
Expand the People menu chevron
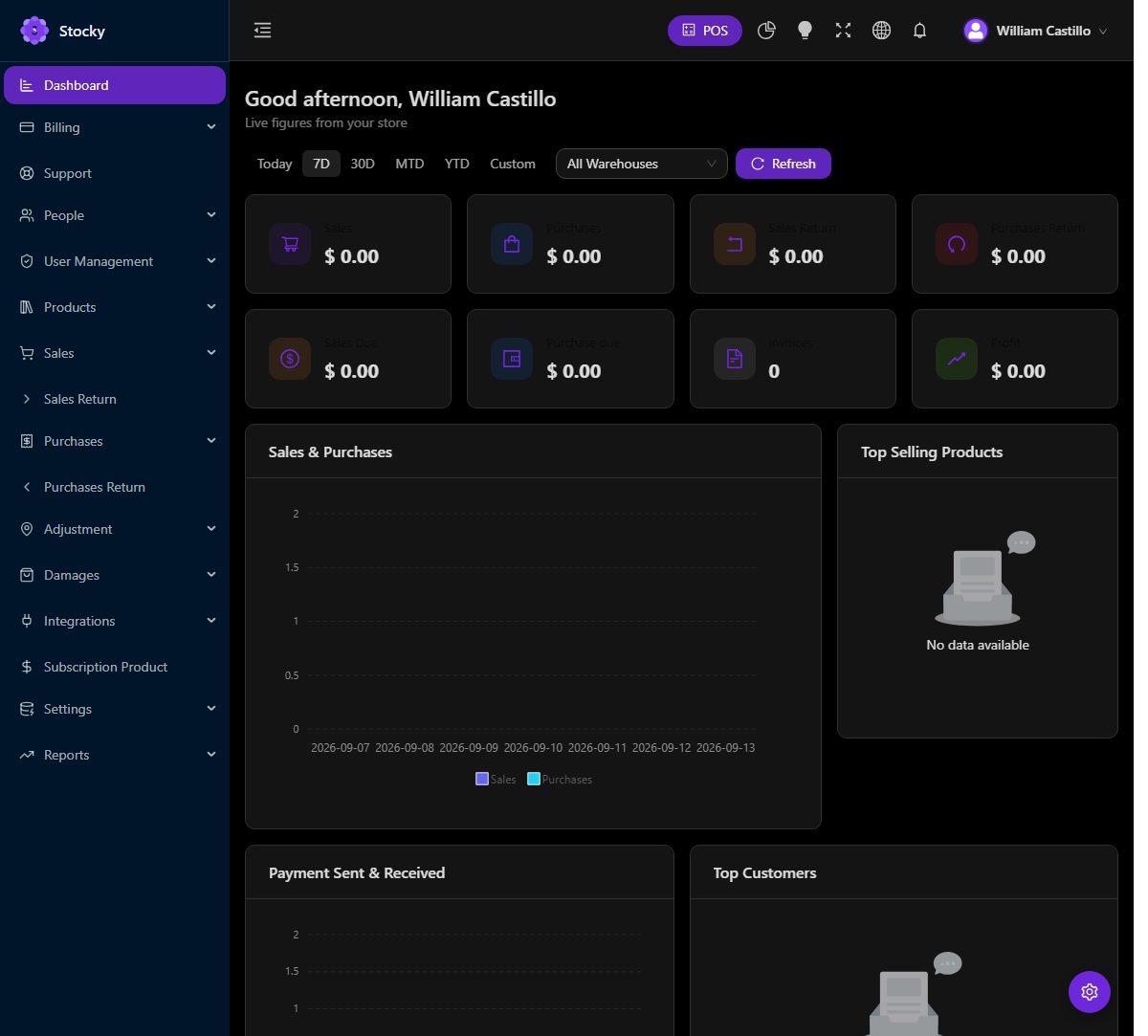point(211,215)
